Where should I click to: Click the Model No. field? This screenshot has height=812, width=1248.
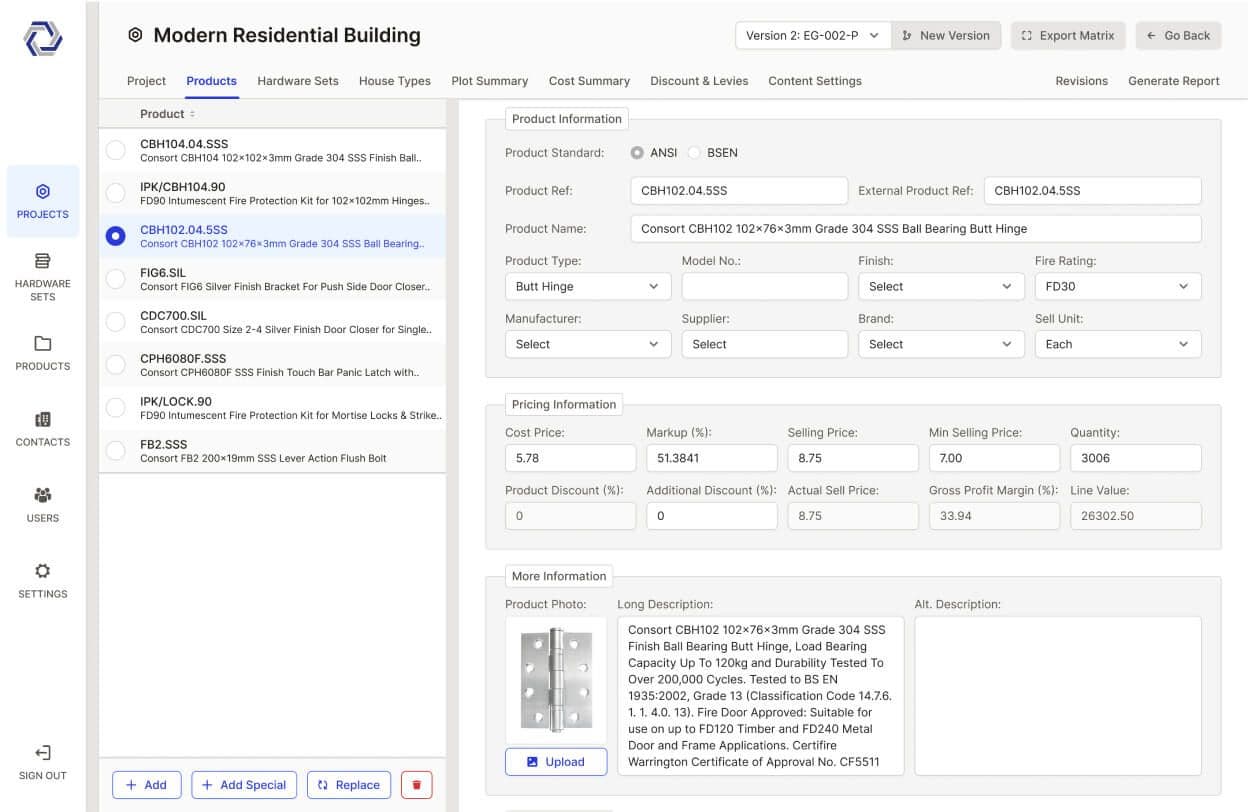764,286
